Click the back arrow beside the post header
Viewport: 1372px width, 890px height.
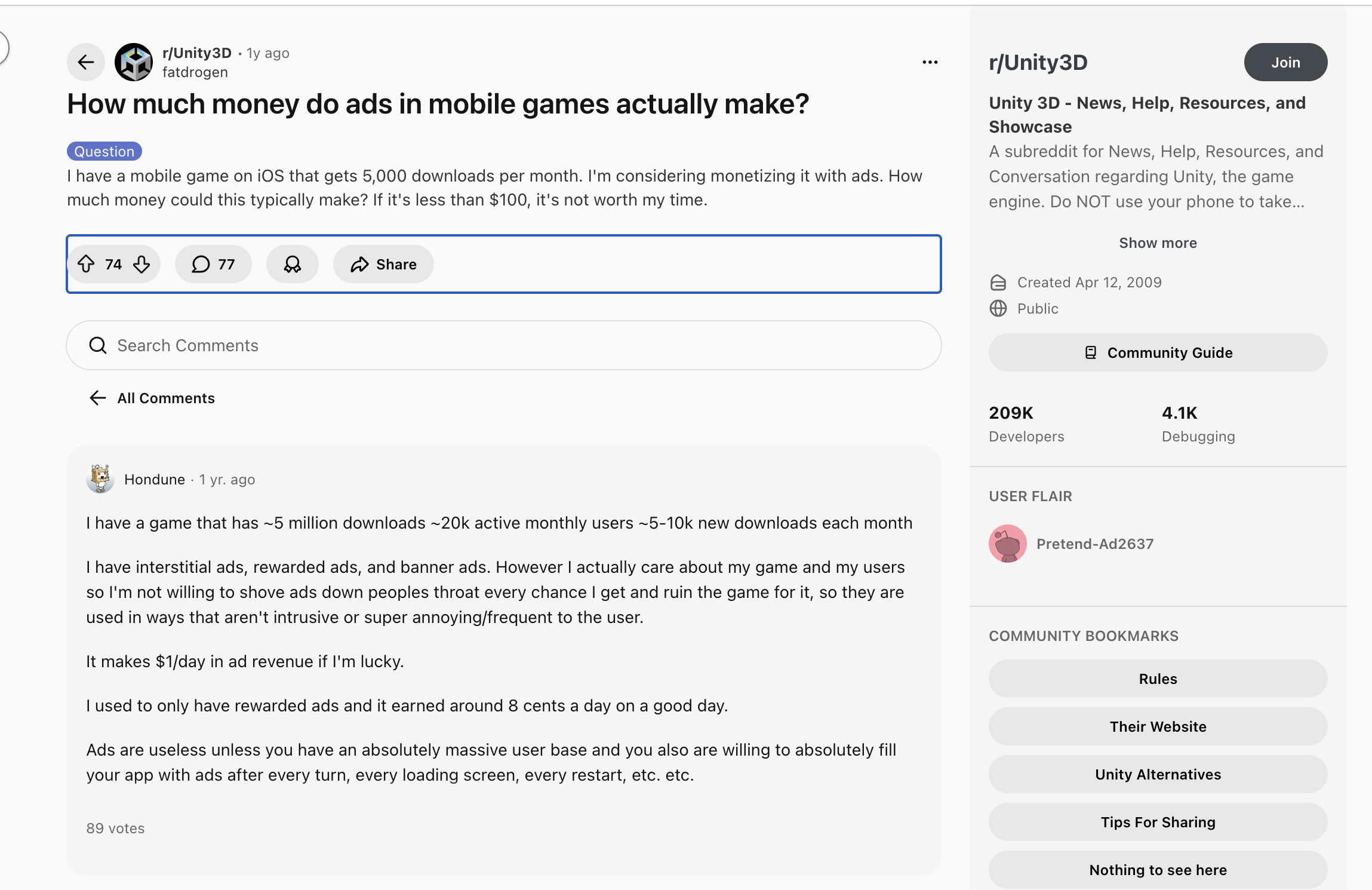point(86,62)
